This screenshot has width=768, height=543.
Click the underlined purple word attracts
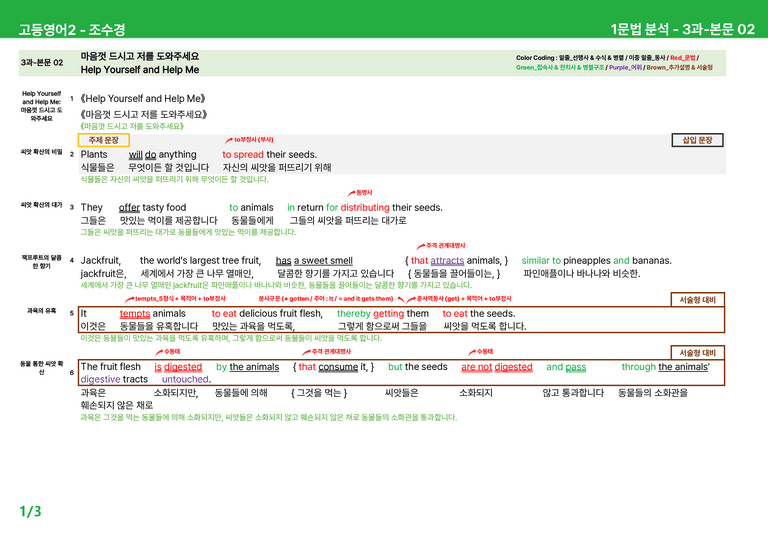click(447, 260)
